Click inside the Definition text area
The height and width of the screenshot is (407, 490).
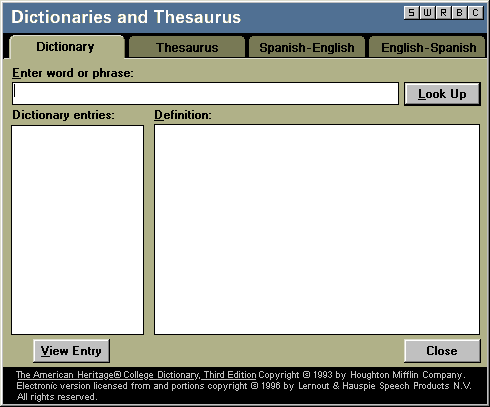click(317, 229)
